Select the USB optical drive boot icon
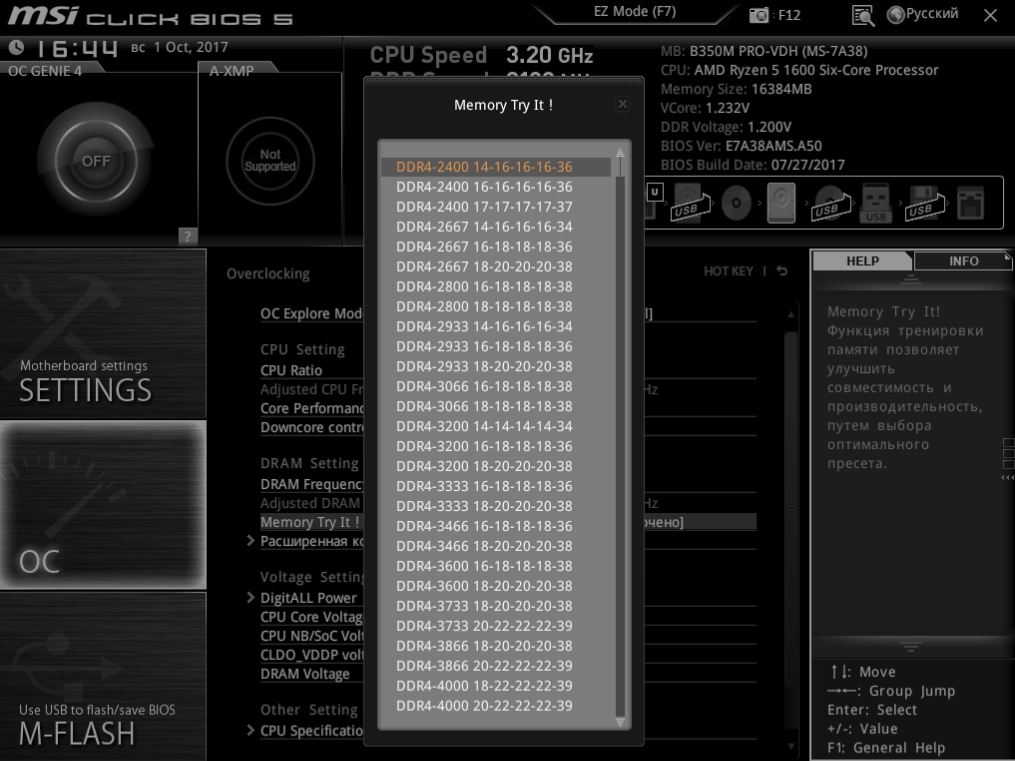 pos(829,203)
